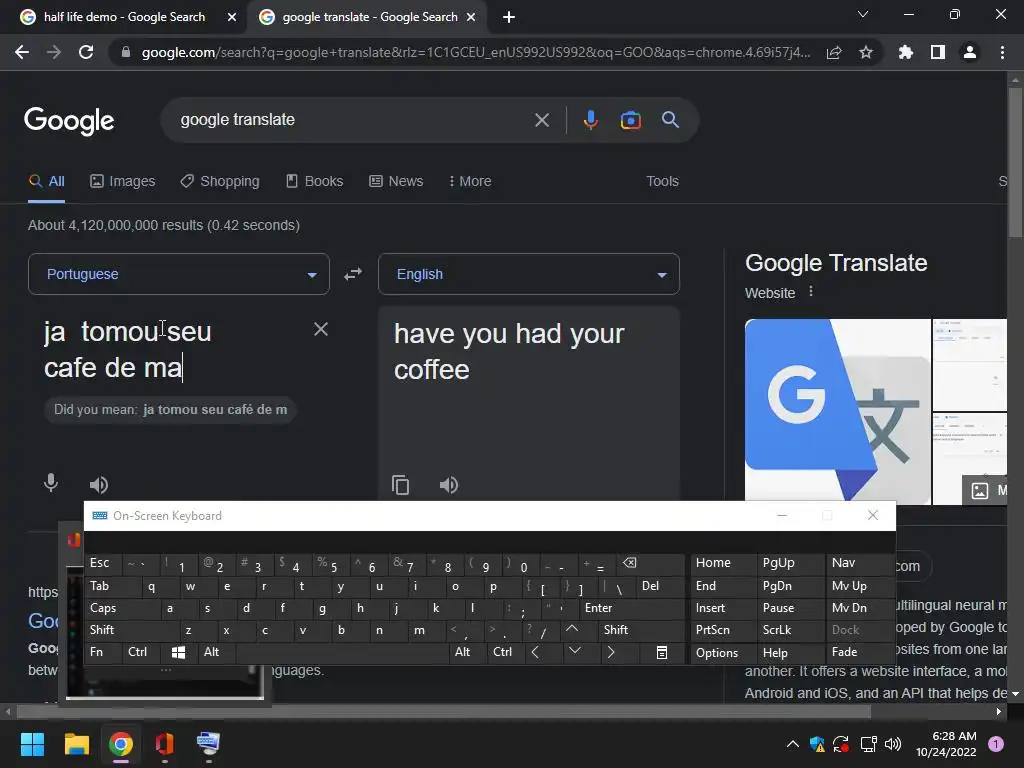This screenshot has height=768, width=1024.
Task: Select the Shopping search tab
Action: 220,181
